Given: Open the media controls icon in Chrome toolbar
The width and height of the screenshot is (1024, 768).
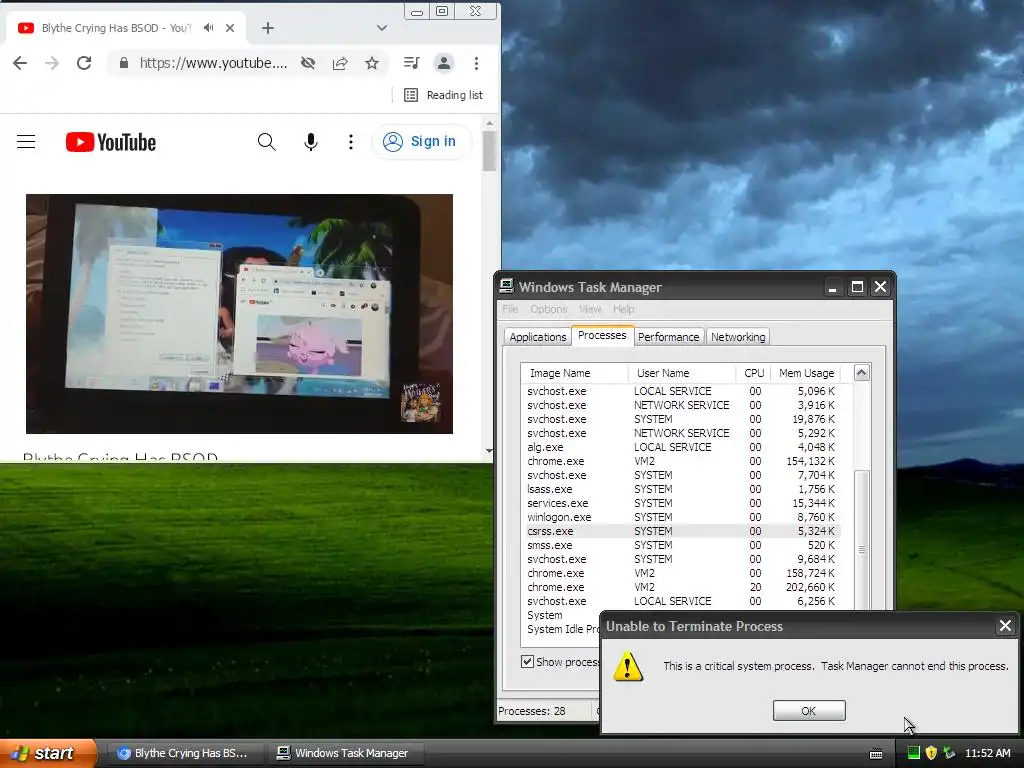Looking at the screenshot, I should 411,63.
